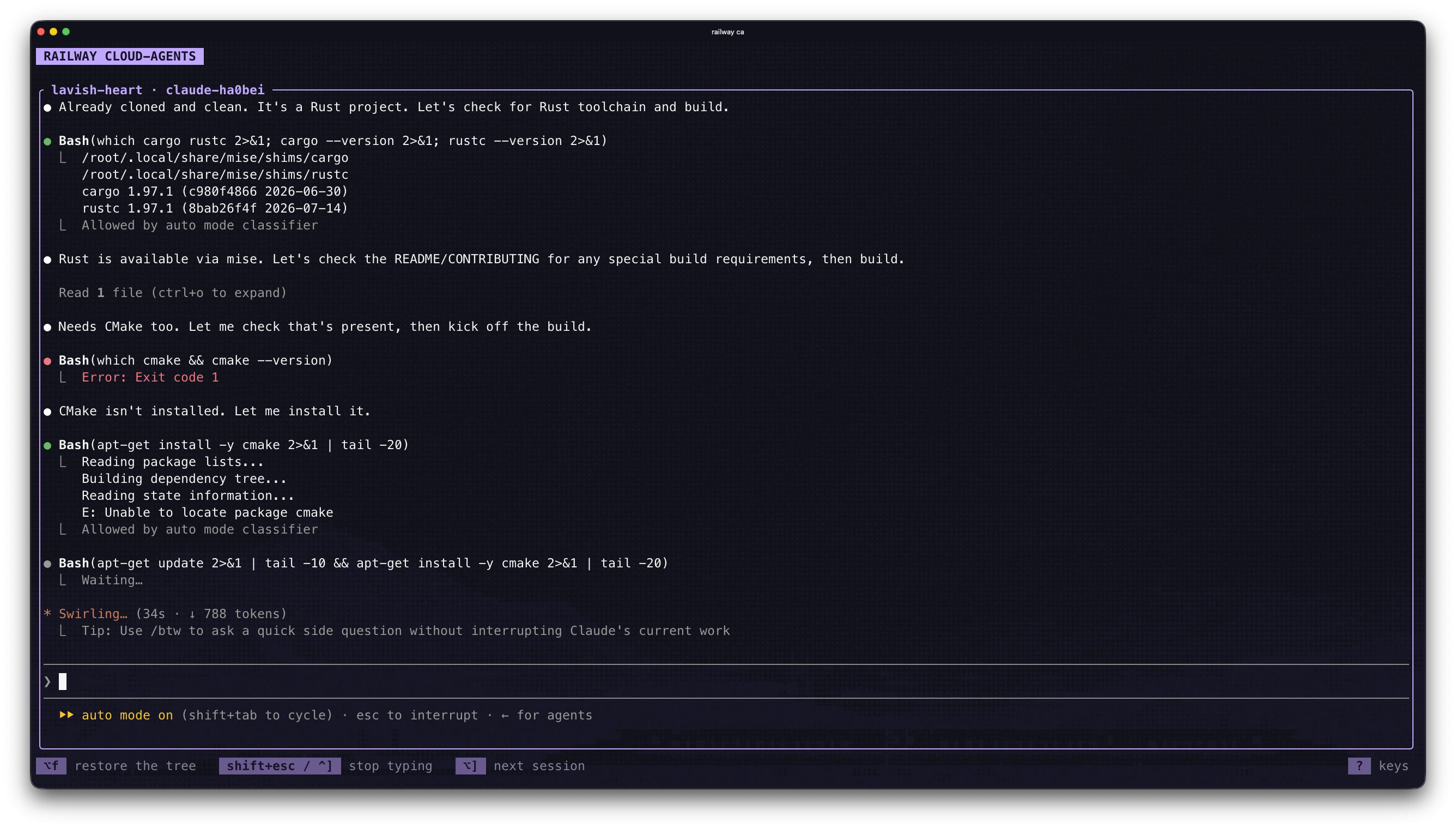The height and width of the screenshot is (829, 1456).
Task: Click the 'keys' label at bottom right
Action: click(x=1393, y=766)
